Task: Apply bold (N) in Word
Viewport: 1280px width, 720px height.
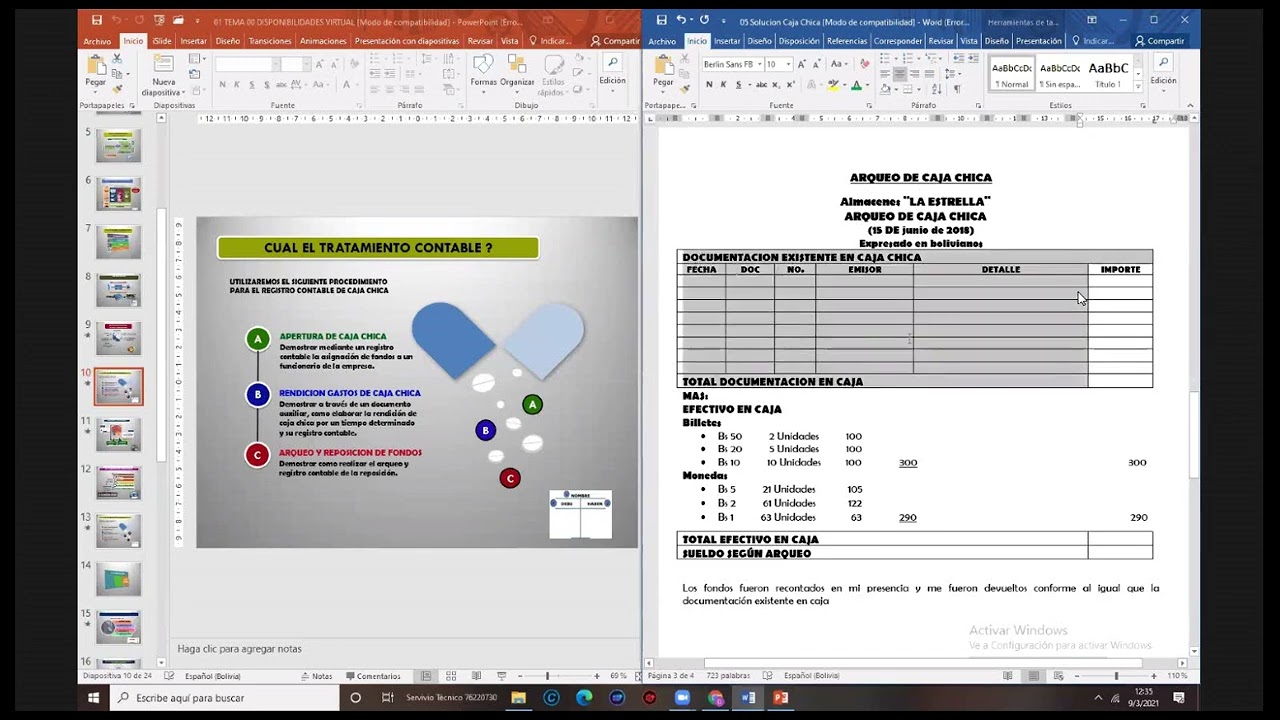Action: tap(709, 84)
